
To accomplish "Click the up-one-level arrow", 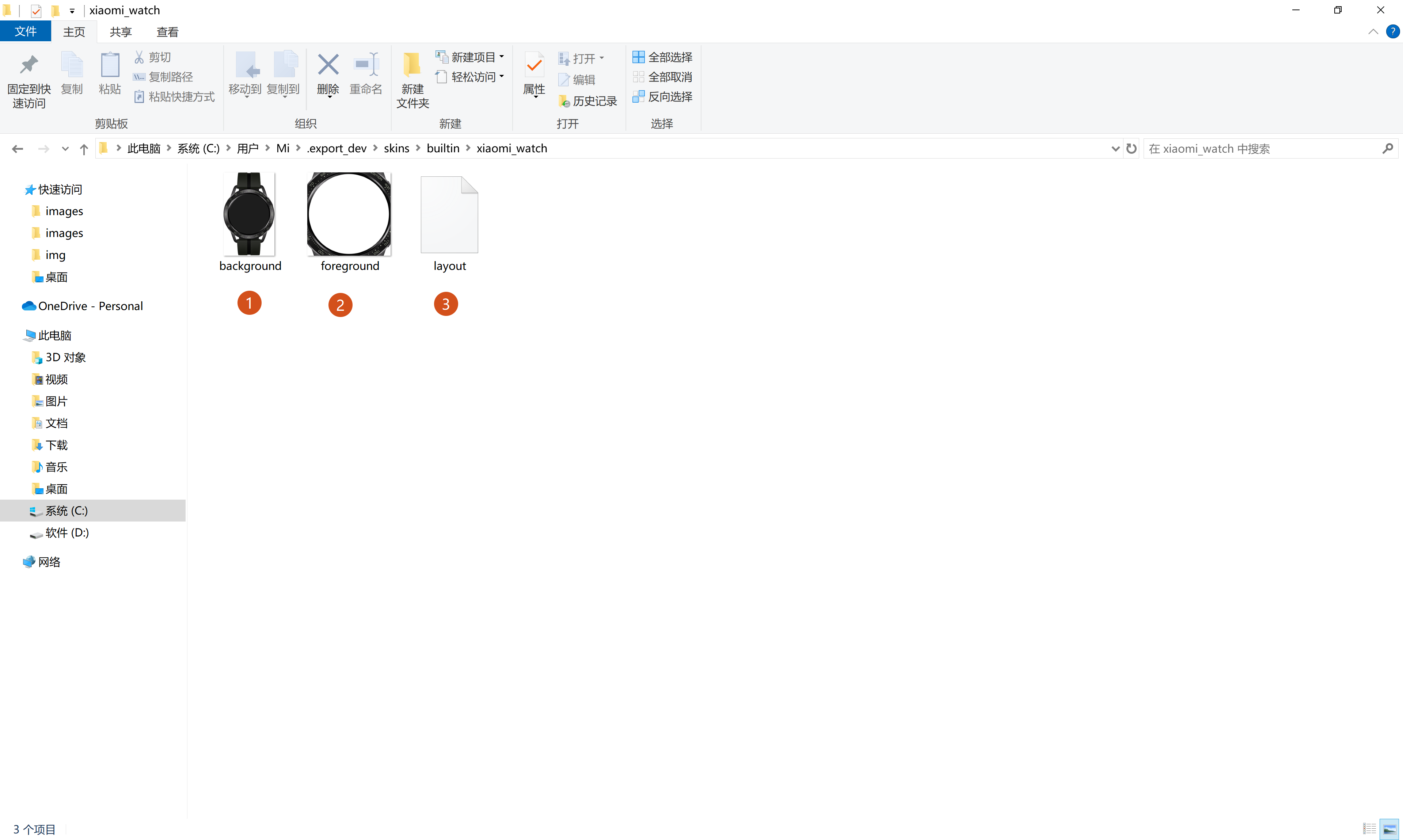I will 84,149.
